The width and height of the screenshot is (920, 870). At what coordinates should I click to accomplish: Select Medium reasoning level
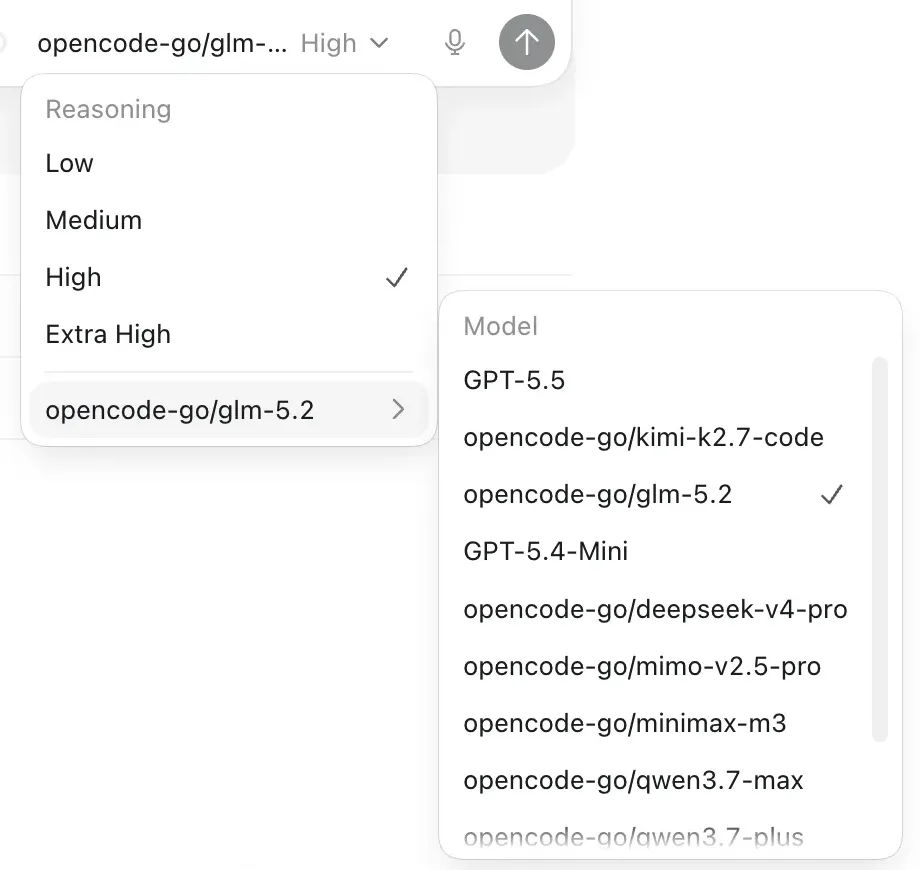(229, 220)
